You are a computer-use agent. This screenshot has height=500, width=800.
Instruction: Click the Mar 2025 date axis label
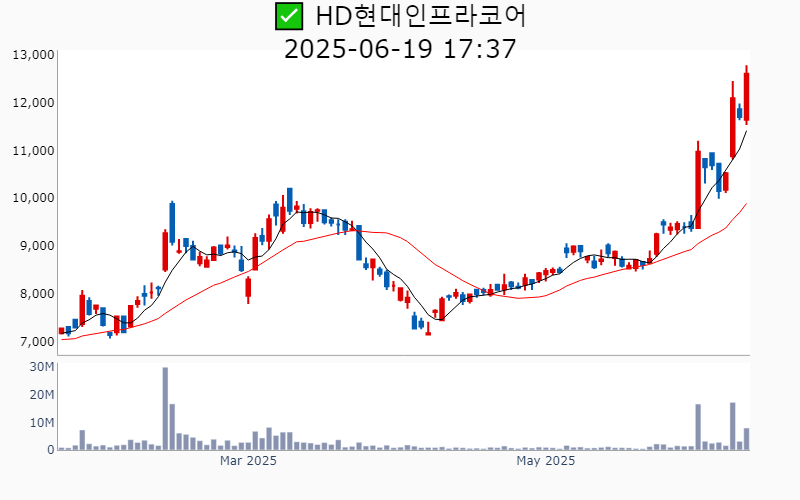248,461
